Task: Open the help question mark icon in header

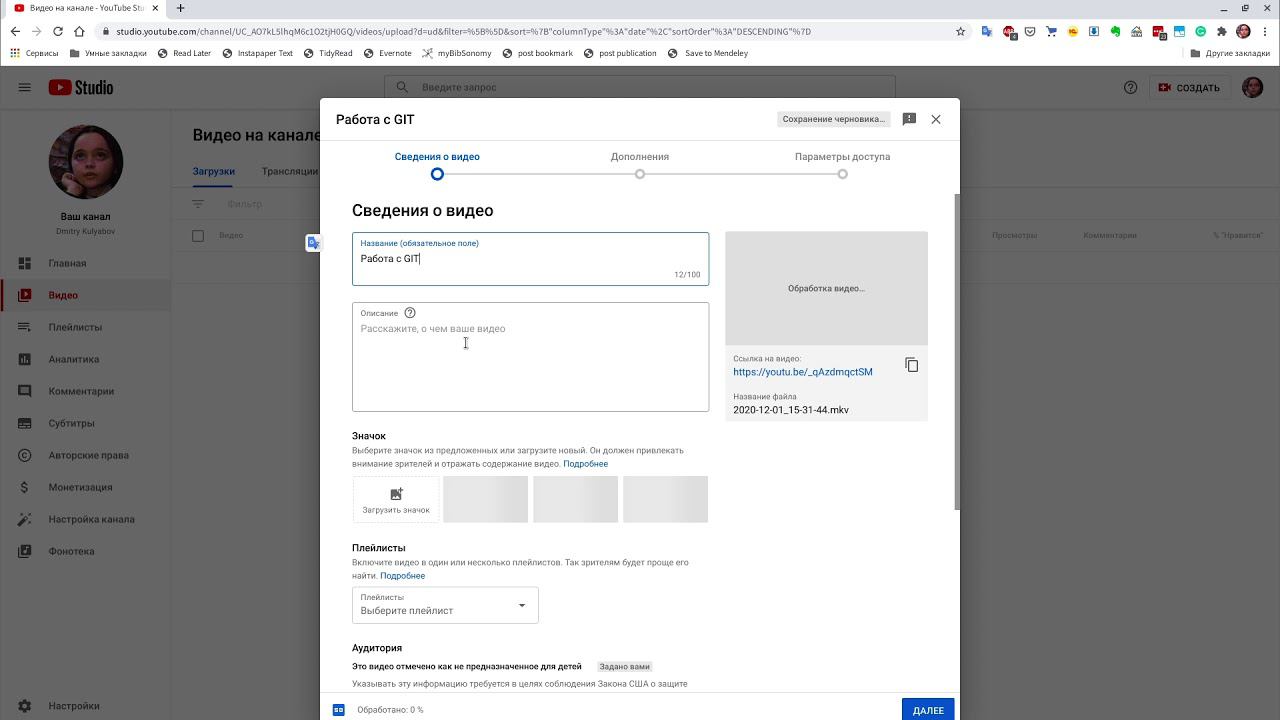Action: (1130, 87)
